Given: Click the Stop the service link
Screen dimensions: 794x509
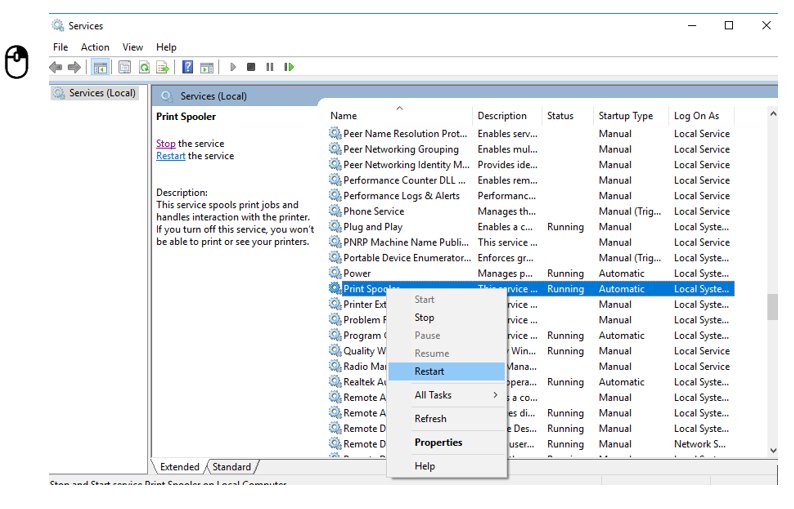Looking at the screenshot, I should [165, 144].
